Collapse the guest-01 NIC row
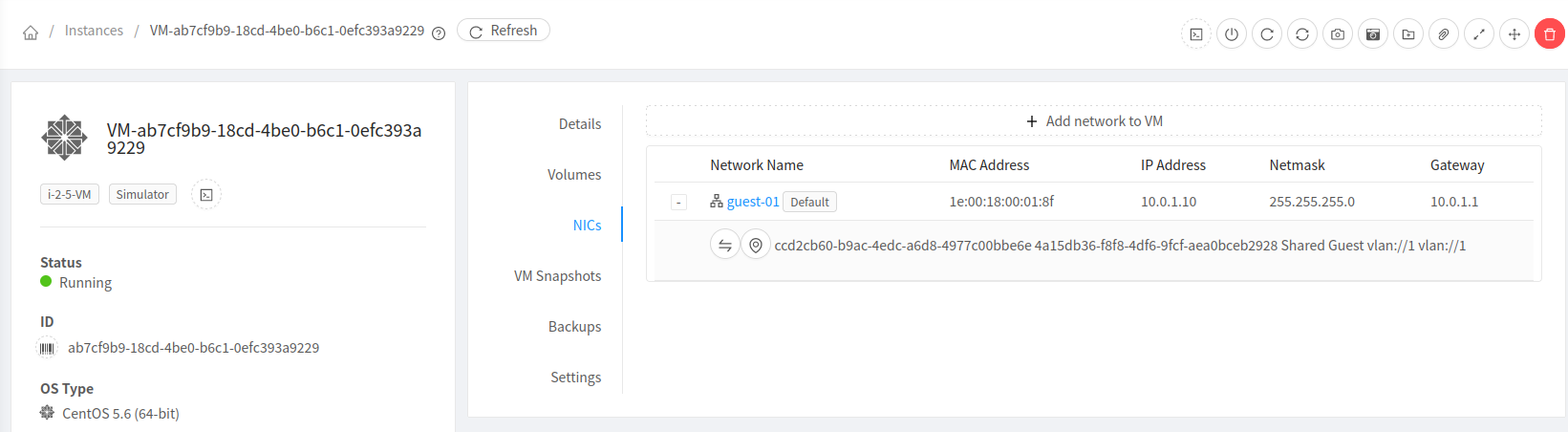The image size is (1568, 432). coord(678,202)
